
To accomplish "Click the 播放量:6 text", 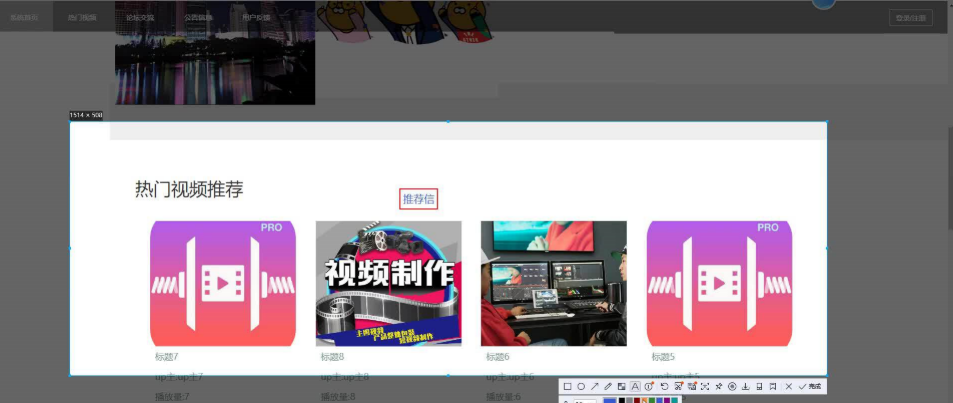I will click(x=504, y=397).
